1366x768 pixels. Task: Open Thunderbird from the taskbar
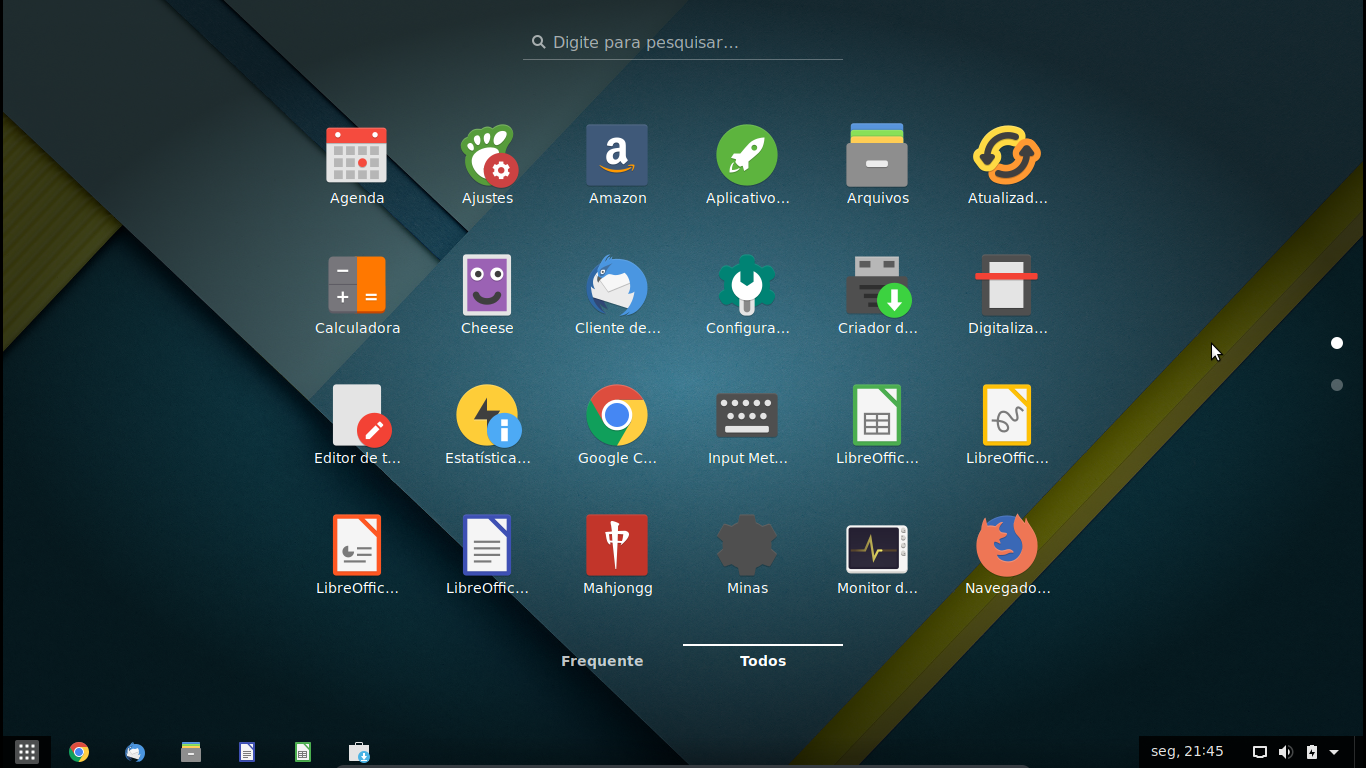135,751
